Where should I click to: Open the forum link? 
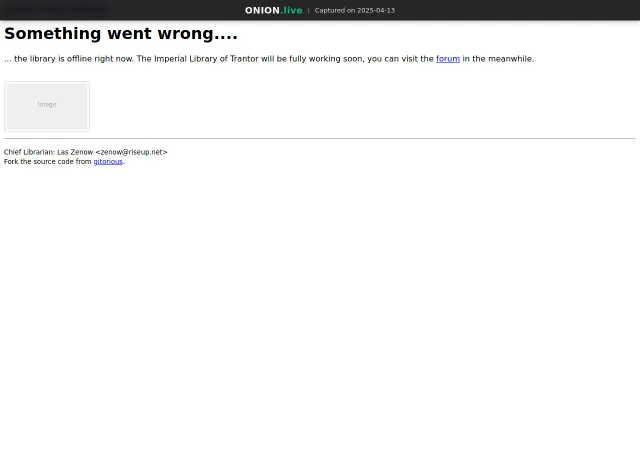click(448, 59)
